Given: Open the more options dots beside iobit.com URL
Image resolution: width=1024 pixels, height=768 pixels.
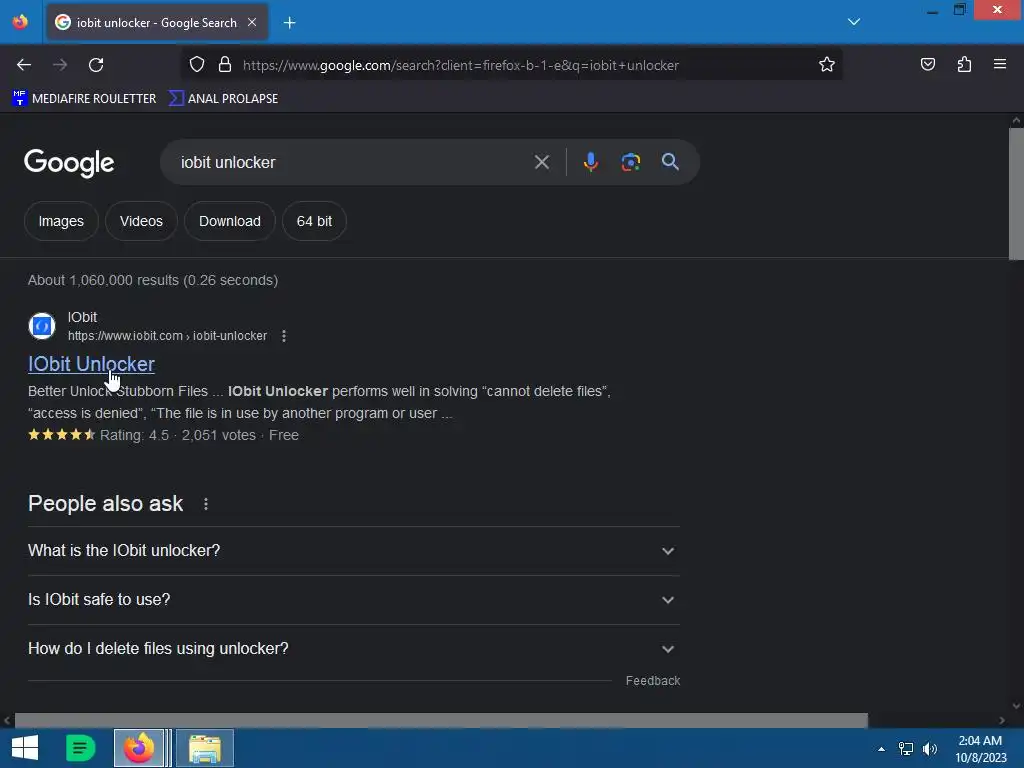Looking at the screenshot, I should click(283, 336).
